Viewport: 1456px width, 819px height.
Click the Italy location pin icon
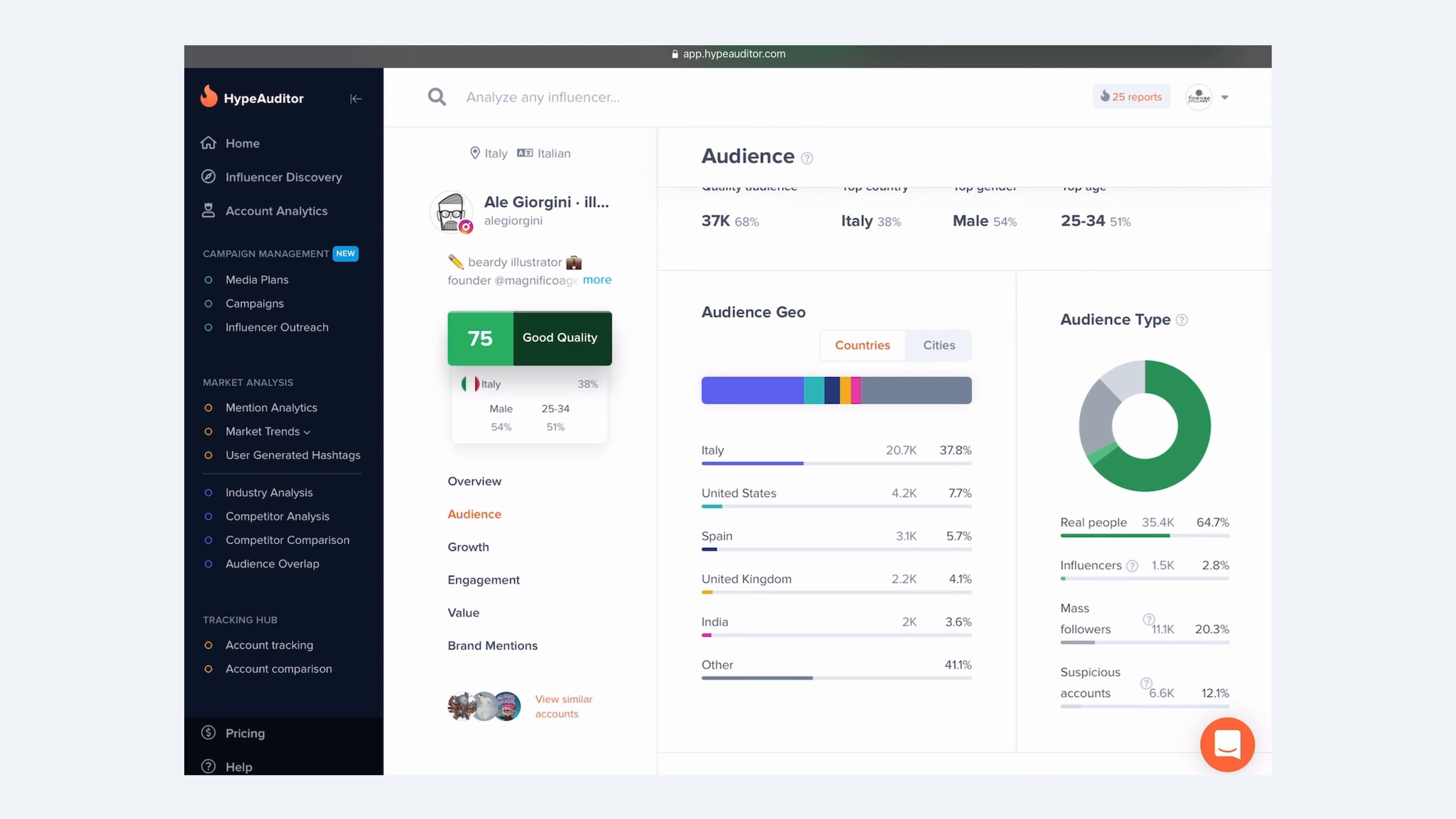[475, 153]
